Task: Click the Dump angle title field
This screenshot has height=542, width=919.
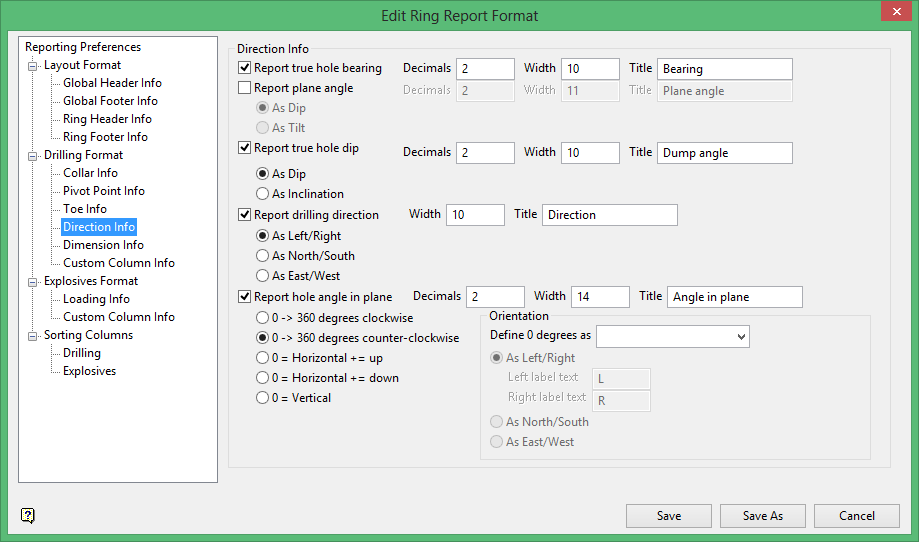Action: tap(725, 153)
